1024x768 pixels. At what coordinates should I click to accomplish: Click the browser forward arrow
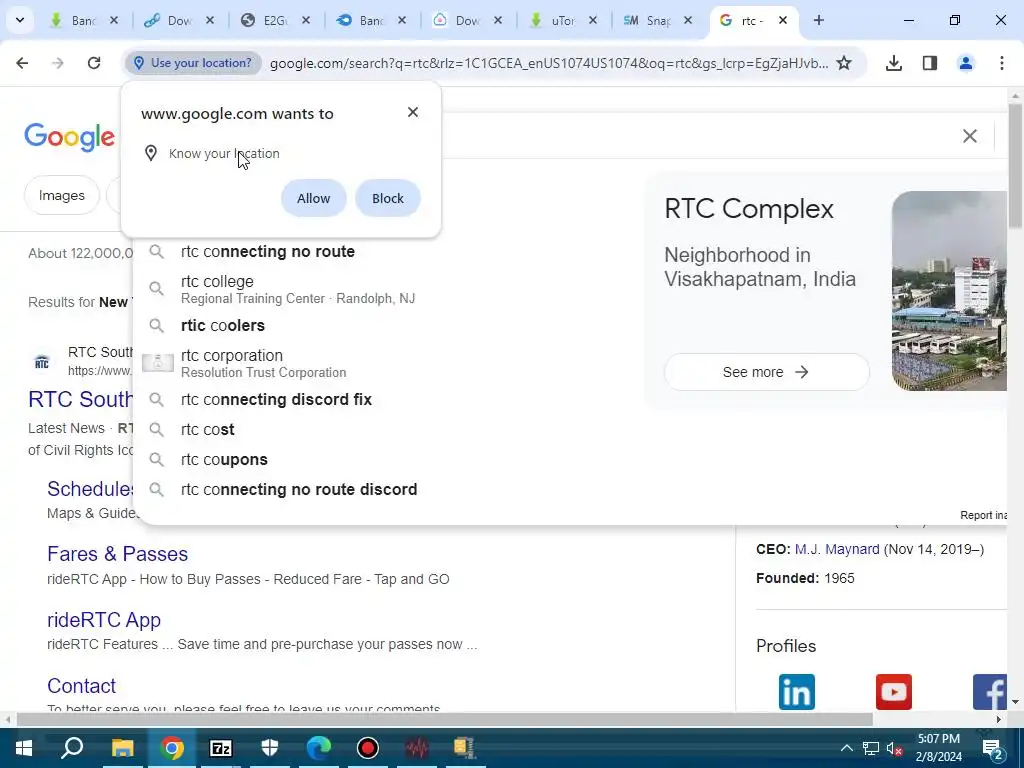point(57,63)
